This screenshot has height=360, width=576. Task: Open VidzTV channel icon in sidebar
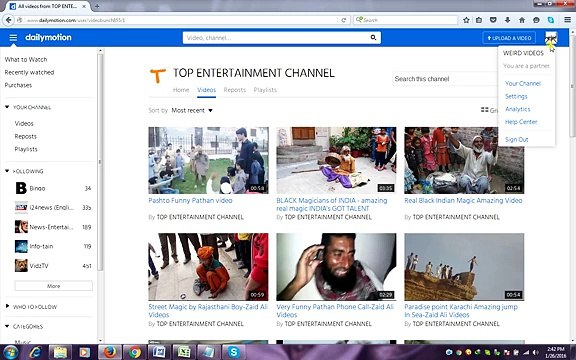click(21, 266)
